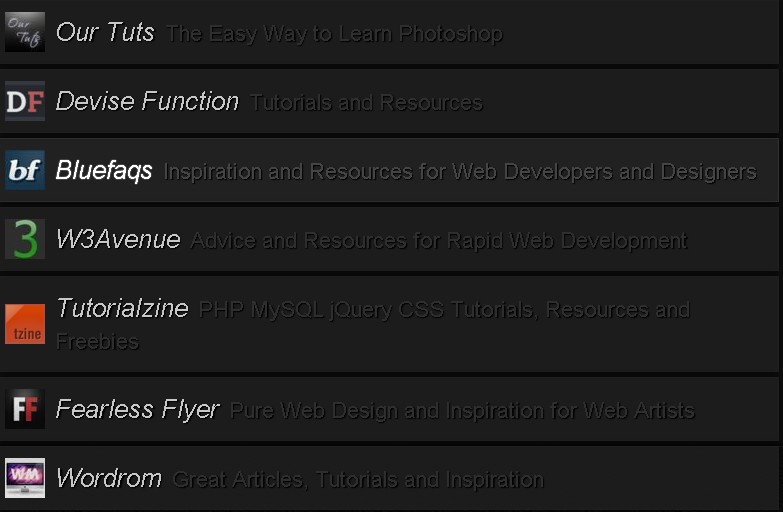Image resolution: width=783 pixels, height=512 pixels.
Task: Click "Advice and Resources for Rapid Web Development"
Action: (x=438, y=241)
